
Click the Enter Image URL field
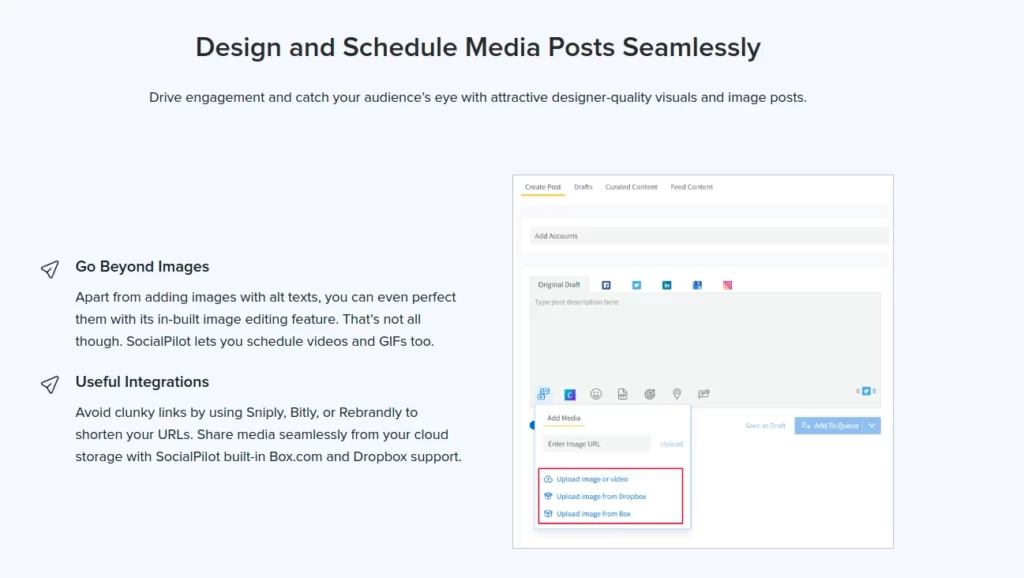(x=597, y=444)
